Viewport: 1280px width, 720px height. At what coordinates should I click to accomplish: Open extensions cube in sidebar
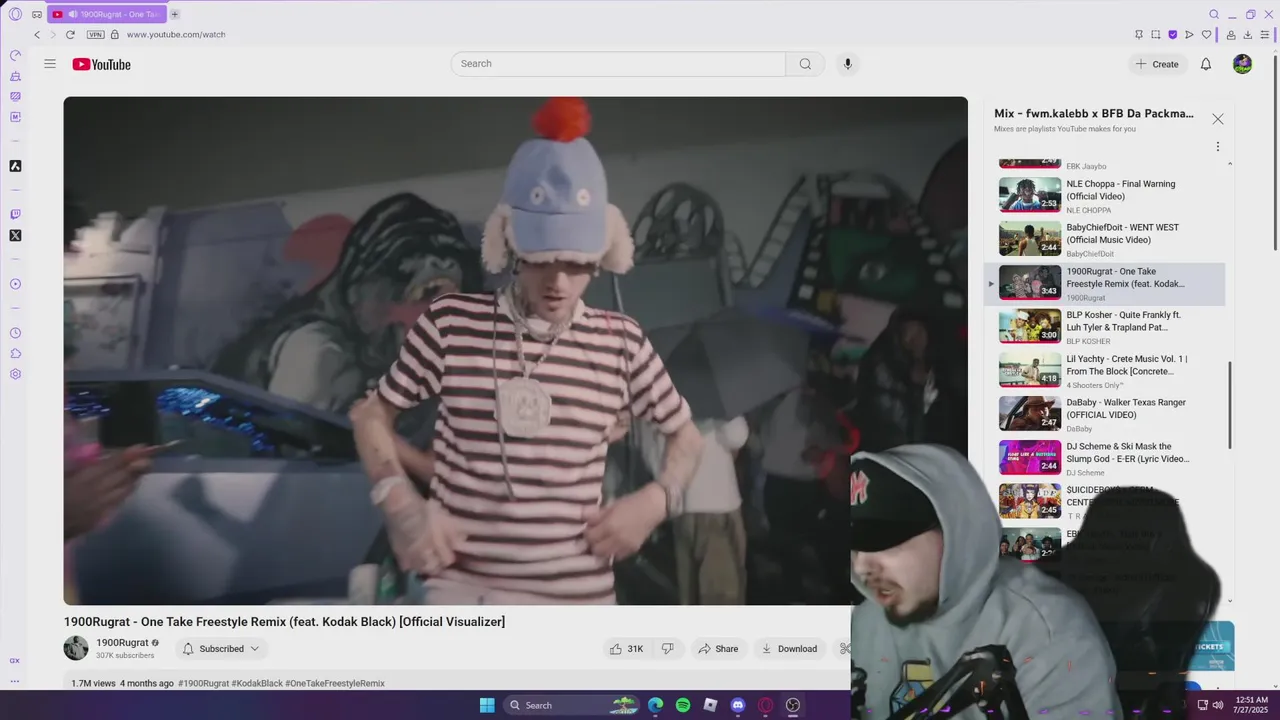pos(15,353)
